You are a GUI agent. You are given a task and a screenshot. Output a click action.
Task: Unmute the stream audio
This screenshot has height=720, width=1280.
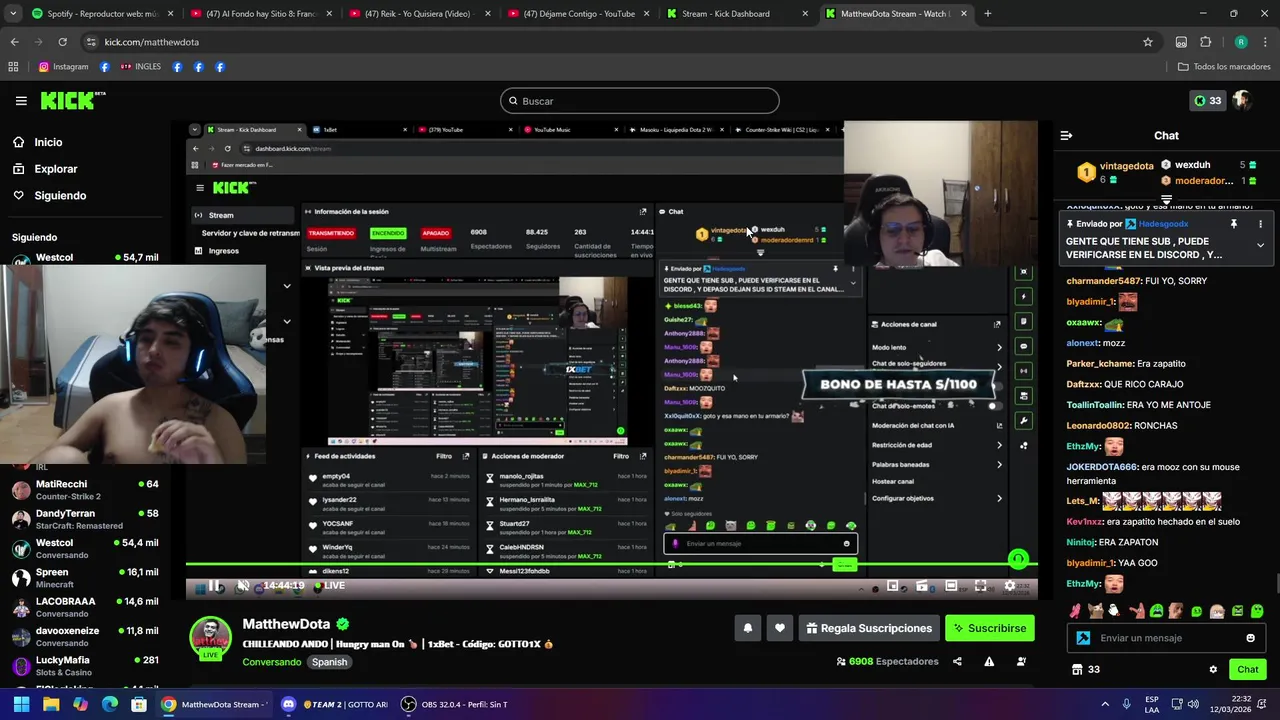(x=243, y=586)
